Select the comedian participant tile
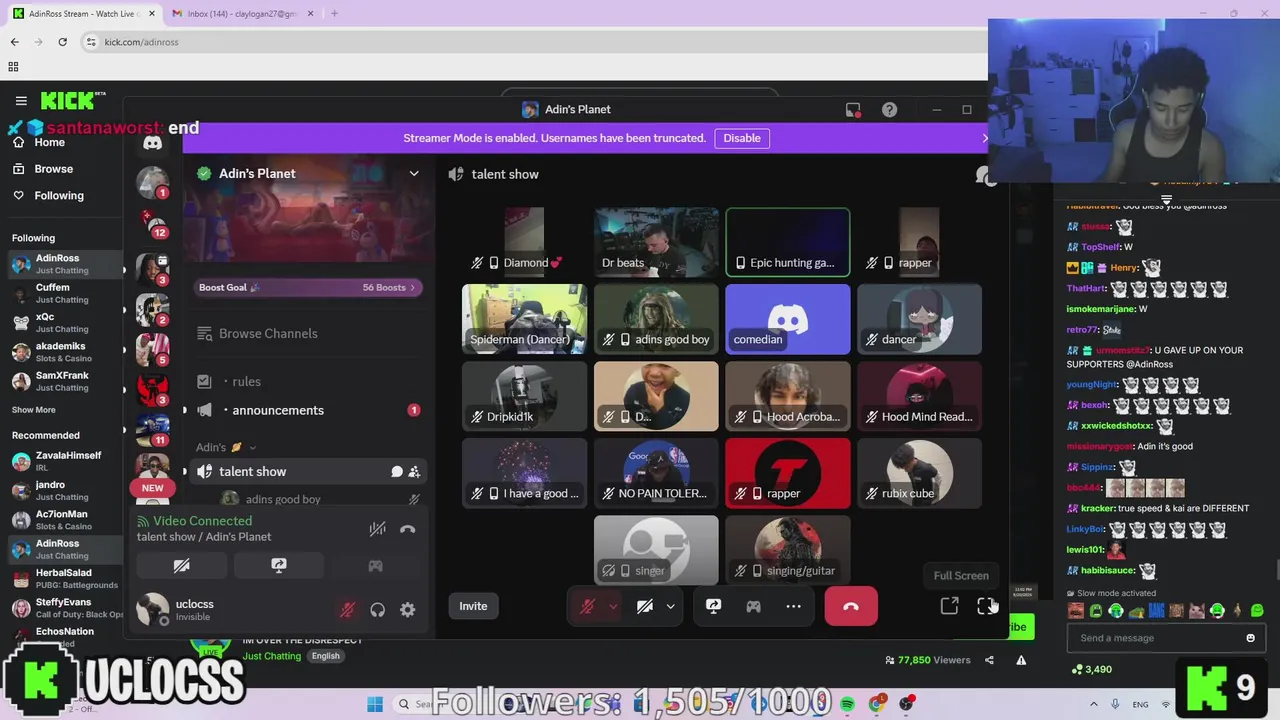Image resolution: width=1280 pixels, height=720 pixels. tap(788, 319)
